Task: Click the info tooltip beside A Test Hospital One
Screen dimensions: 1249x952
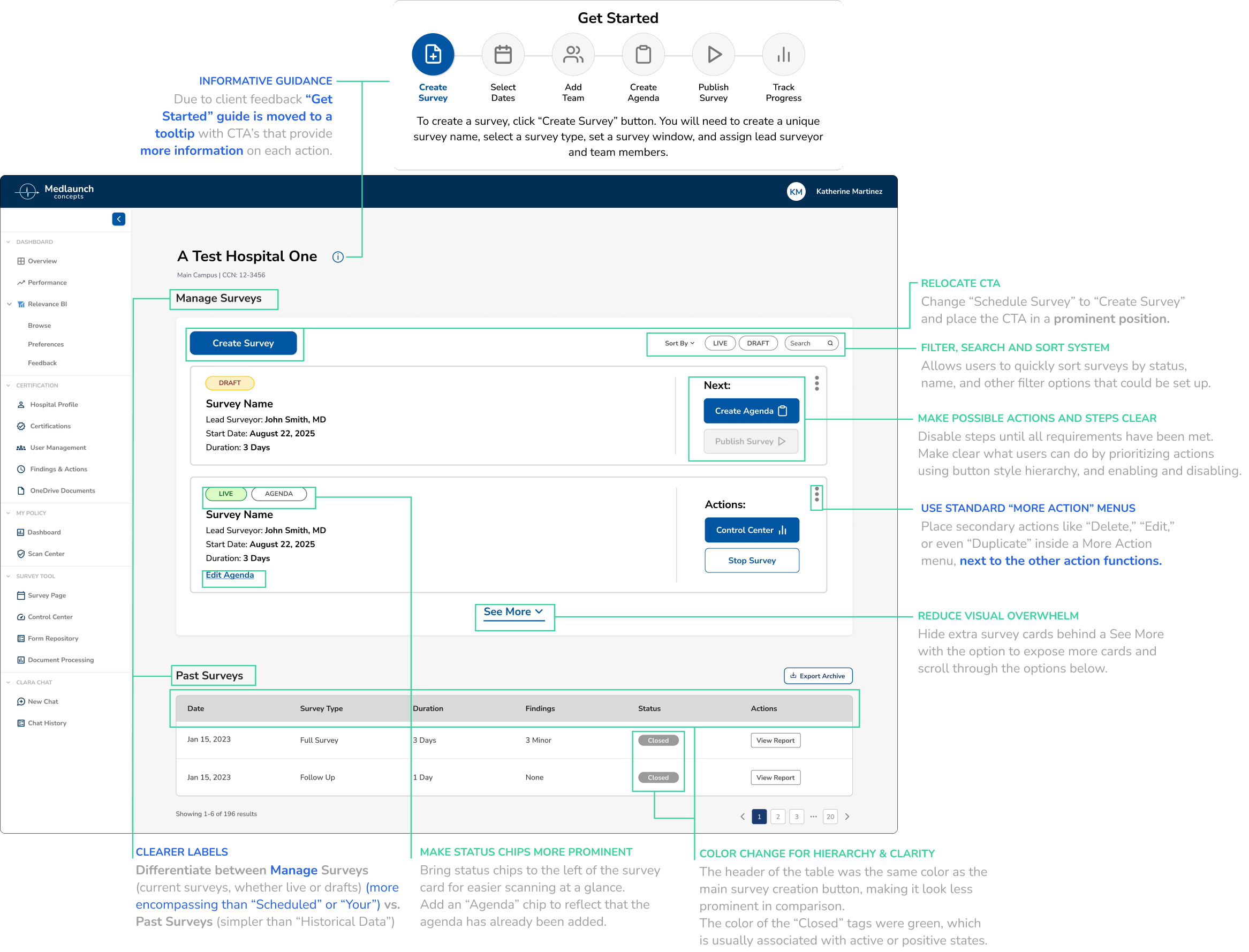Action: [x=338, y=256]
